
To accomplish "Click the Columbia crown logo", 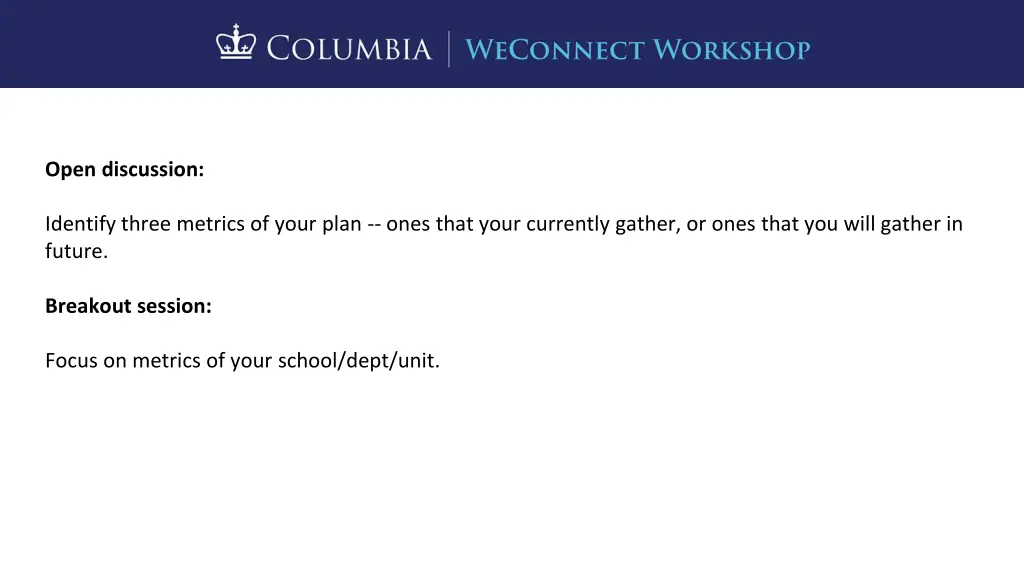I will (236, 42).
